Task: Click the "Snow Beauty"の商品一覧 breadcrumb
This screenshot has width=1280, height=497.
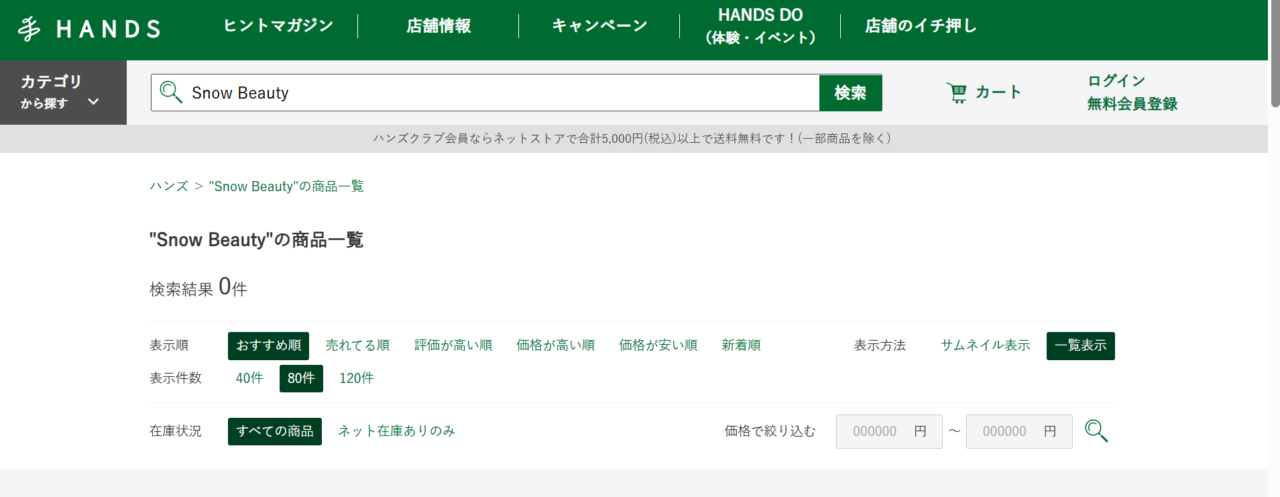Action: (286, 186)
